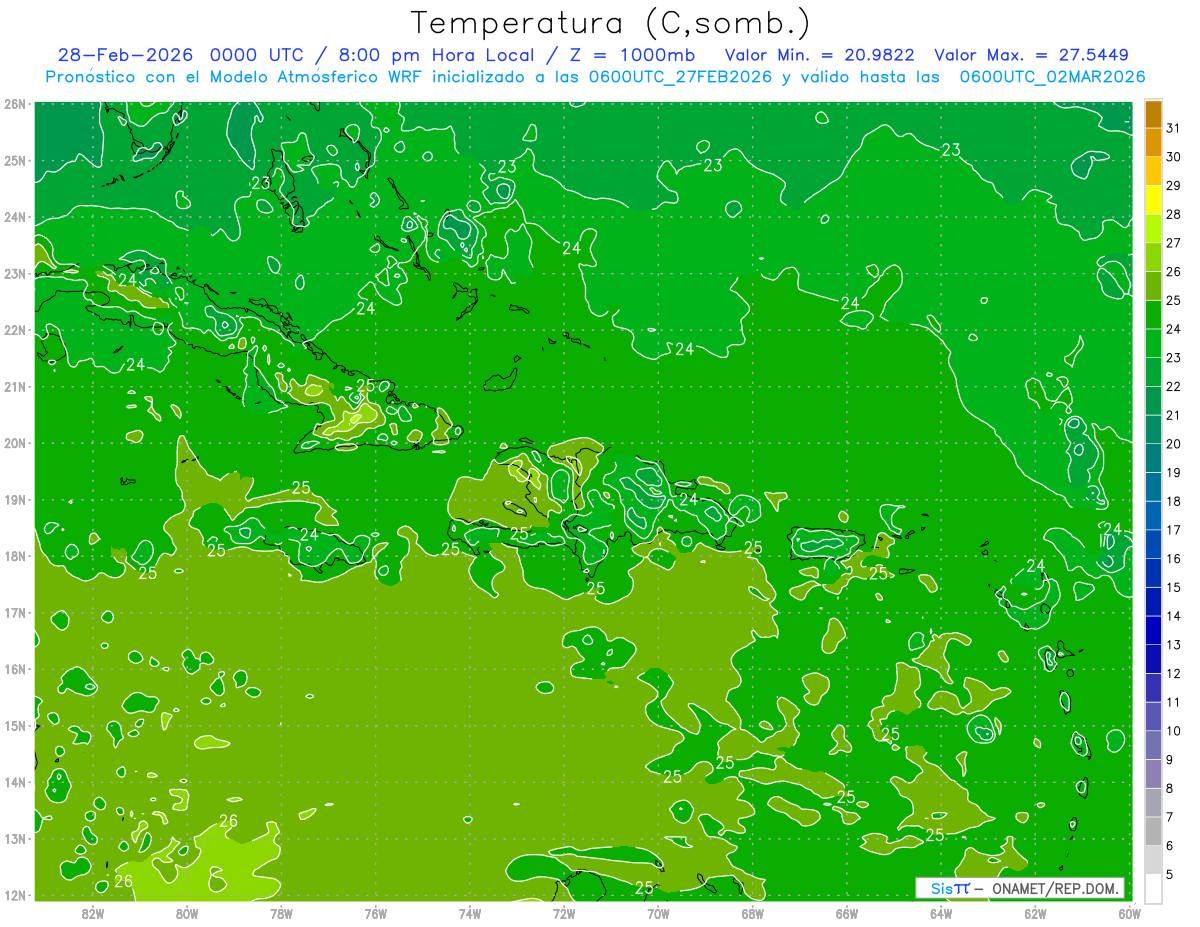Click the '13N' latitude axis label
1200x927 pixels.
click(15, 838)
